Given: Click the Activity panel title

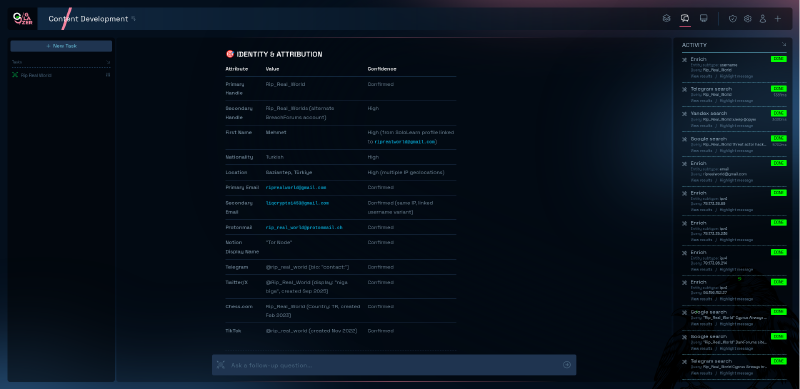Looking at the screenshot, I should tap(694, 45).
